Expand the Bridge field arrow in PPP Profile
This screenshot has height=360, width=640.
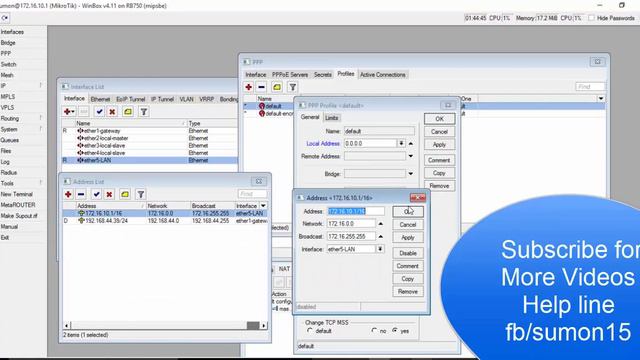(x=411, y=174)
